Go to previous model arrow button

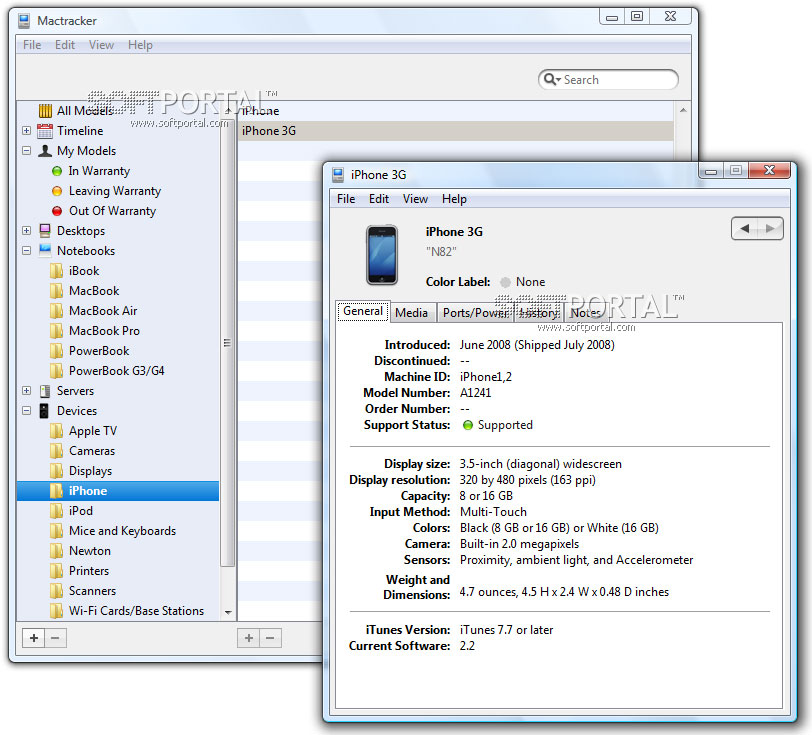(745, 228)
